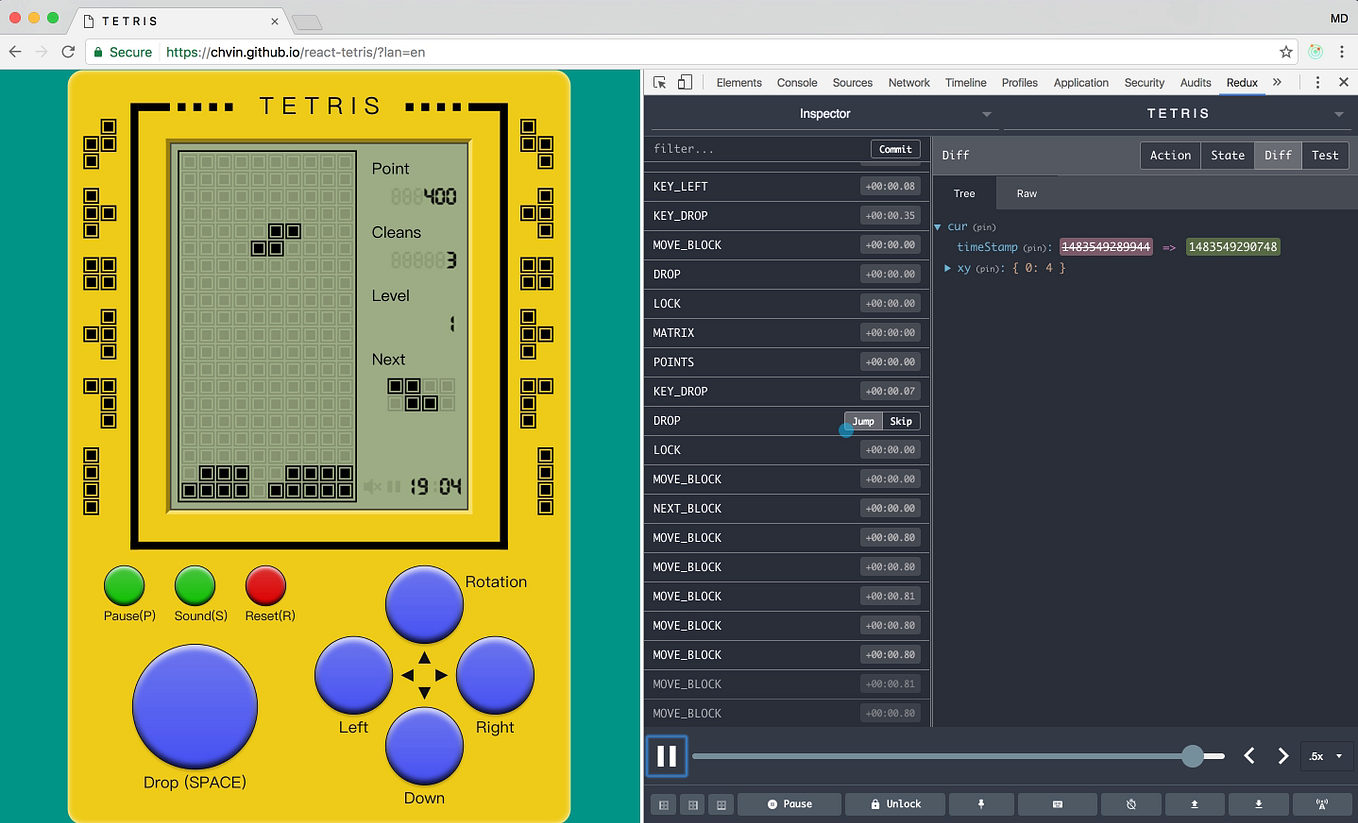Click the browser extension icon next to the star

point(1316,52)
